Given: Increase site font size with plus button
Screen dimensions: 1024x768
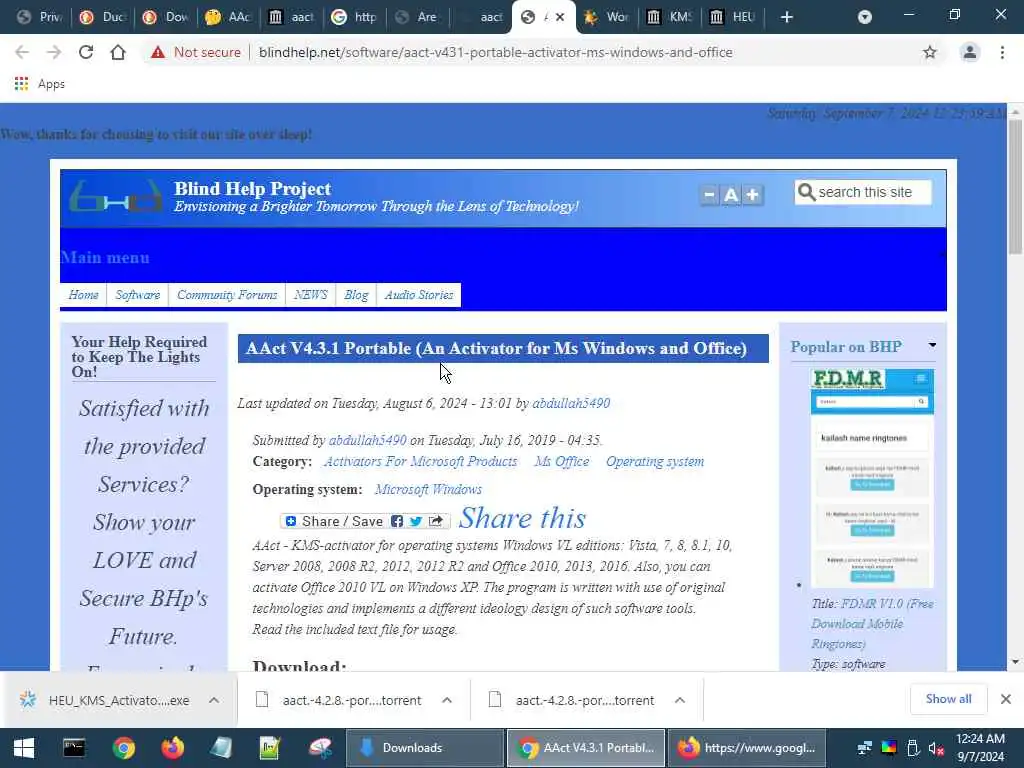Looking at the screenshot, I should click(752, 195).
